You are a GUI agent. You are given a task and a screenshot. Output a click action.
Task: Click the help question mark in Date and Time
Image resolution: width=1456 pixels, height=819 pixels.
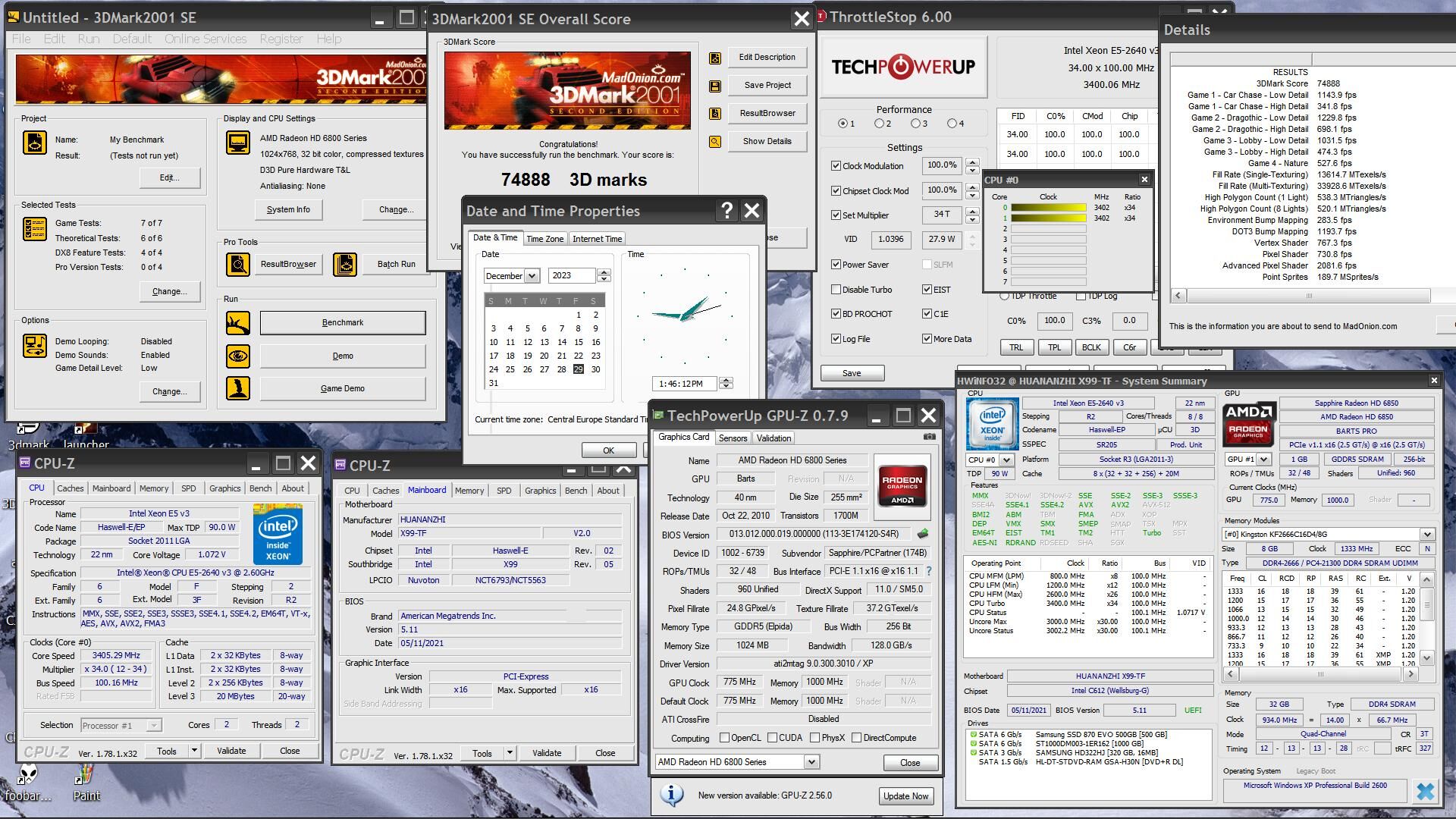726,211
